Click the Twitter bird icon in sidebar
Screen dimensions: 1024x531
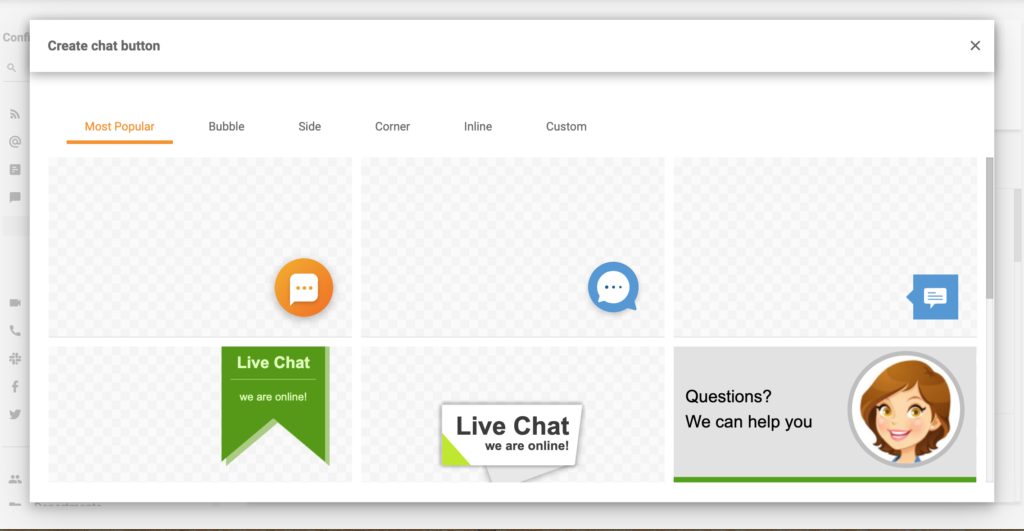14,414
